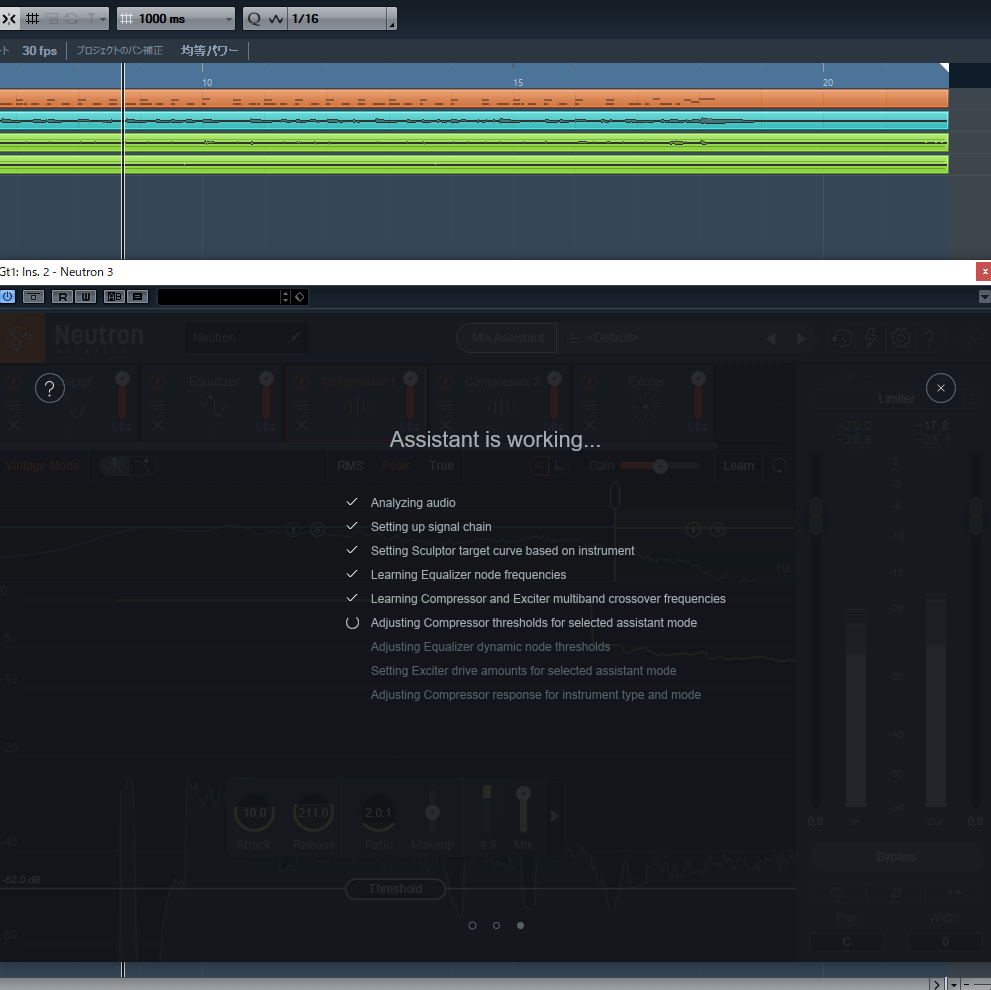Image resolution: width=991 pixels, height=990 pixels.
Task: Select Peak detection mode
Action: click(x=396, y=466)
